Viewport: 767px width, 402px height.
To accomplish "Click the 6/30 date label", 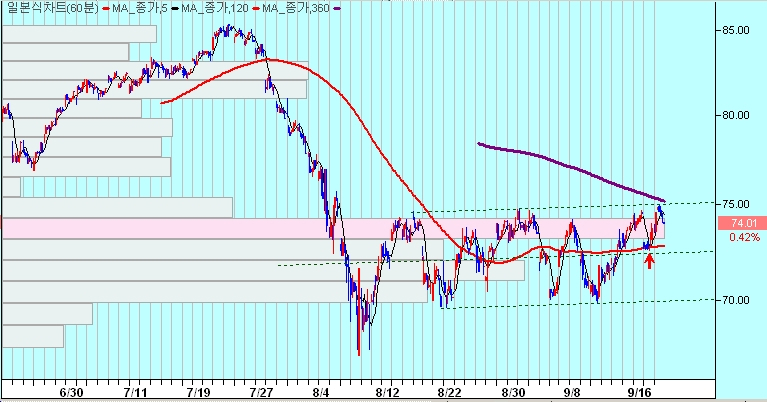I will point(71,393).
